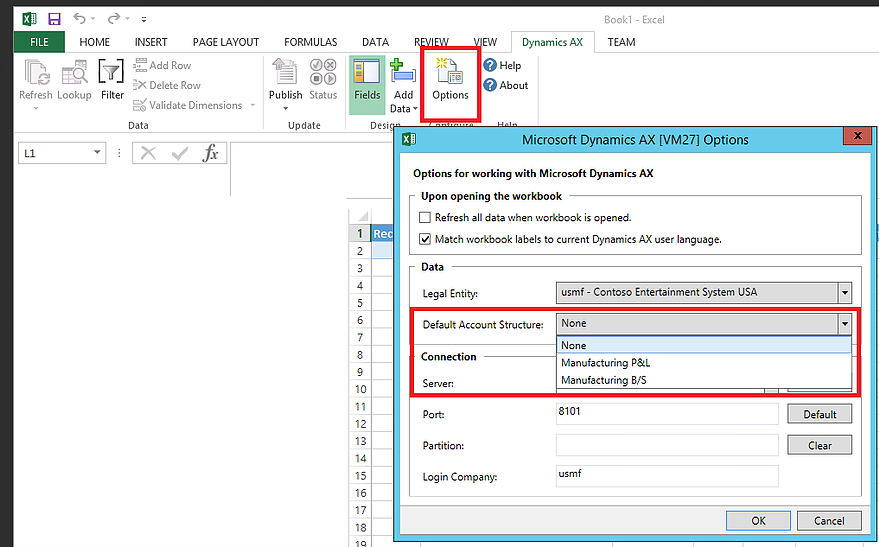Click the Default button beside Port
Image resolution: width=879 pixels, height=547 pixels.
point(819,414)
